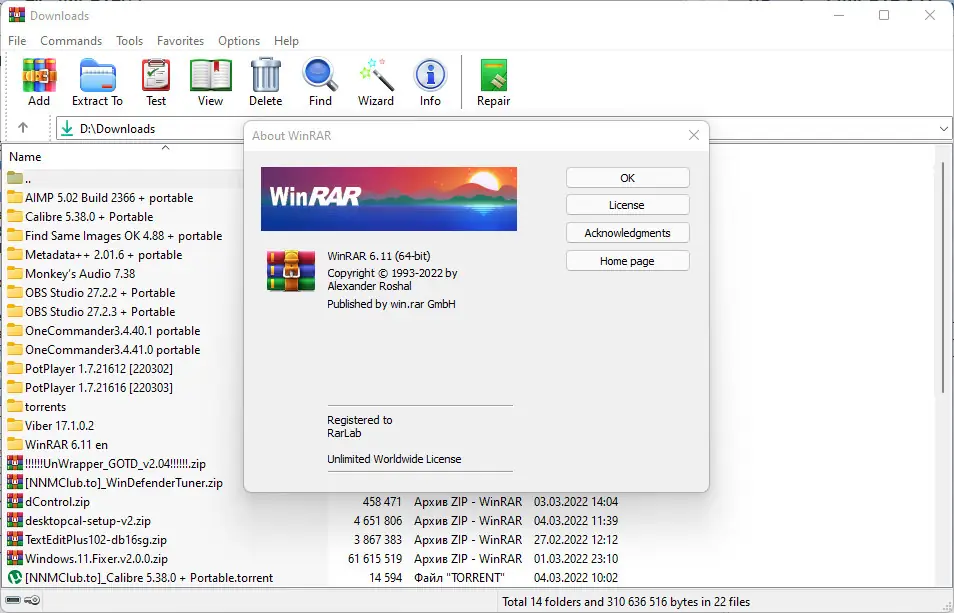Open the Commands menu

71,41
